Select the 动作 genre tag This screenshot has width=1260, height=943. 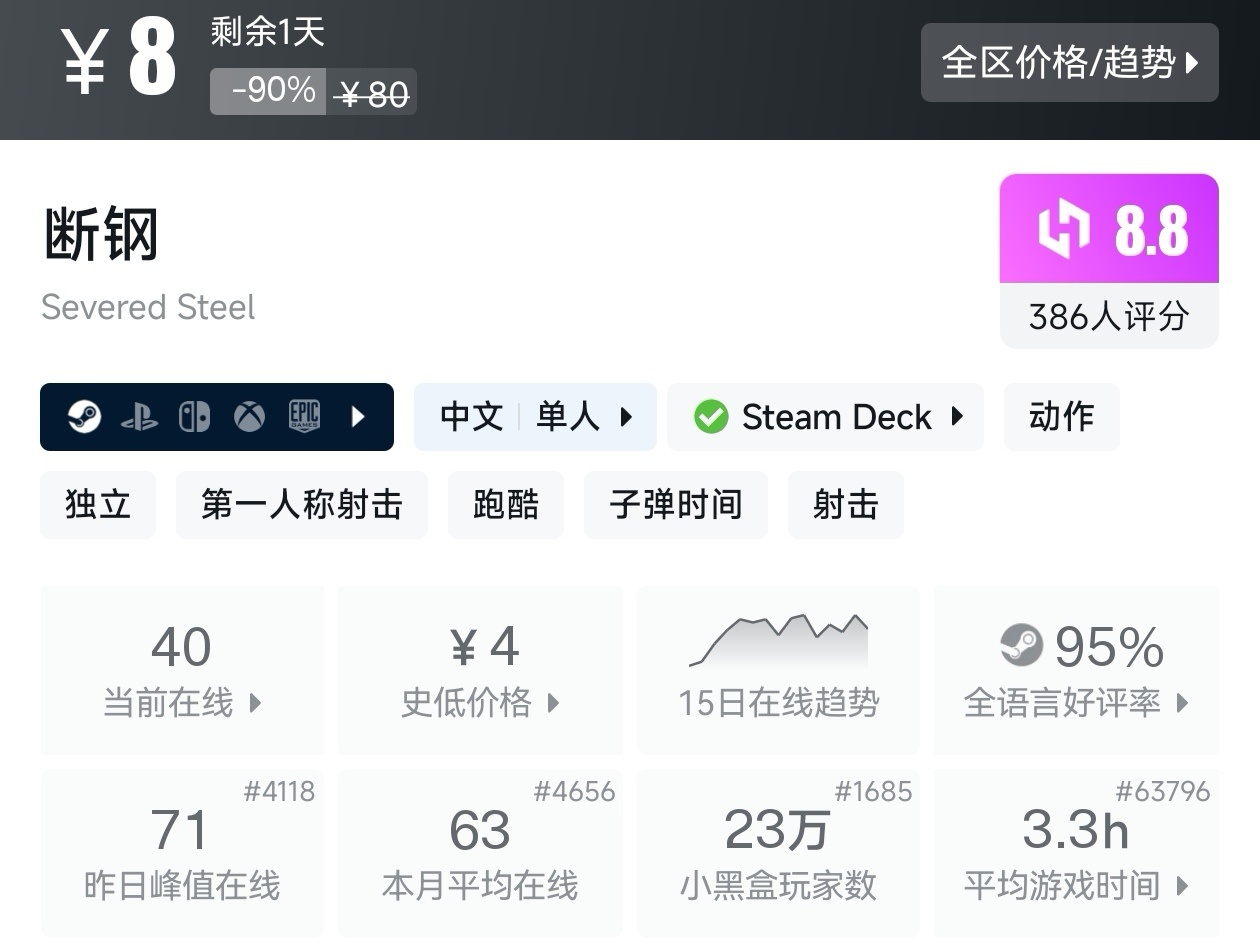point(1061,417)
